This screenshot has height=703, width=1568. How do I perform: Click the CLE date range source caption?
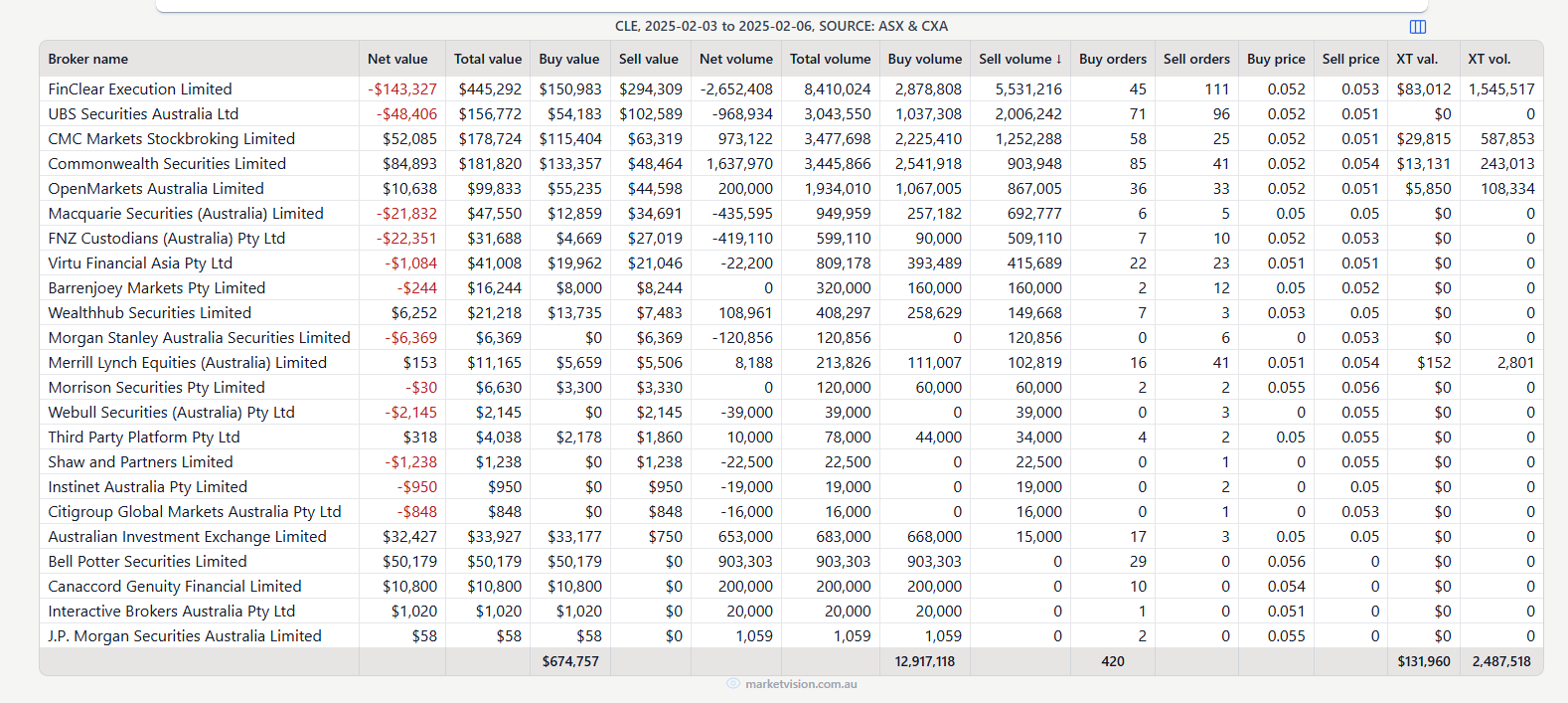781,26
